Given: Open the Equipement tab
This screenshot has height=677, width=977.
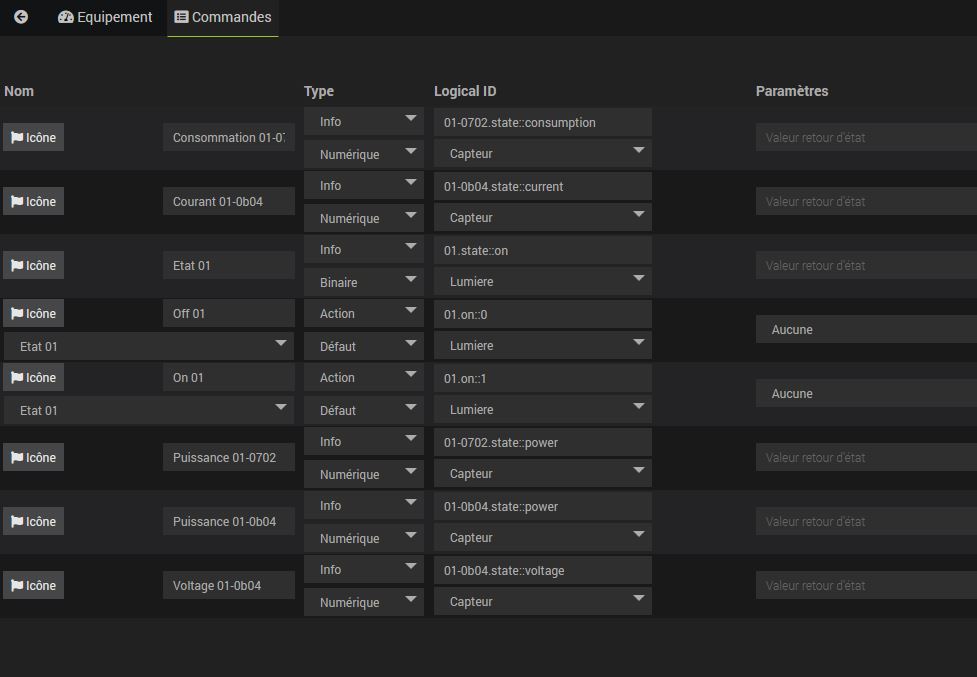Looking at the screenshot, I should [x=105, y=17].
